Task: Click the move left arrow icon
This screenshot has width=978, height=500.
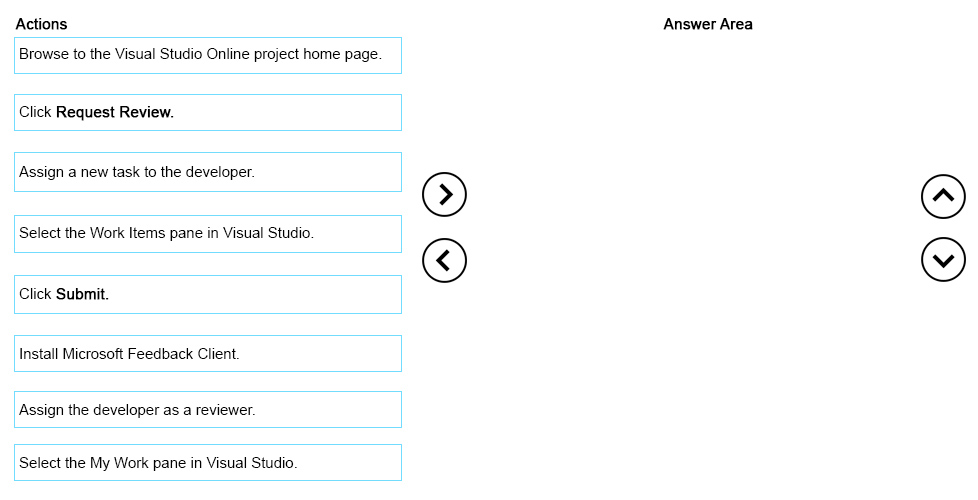Action: pyautogui.click(x=444, y=260)
